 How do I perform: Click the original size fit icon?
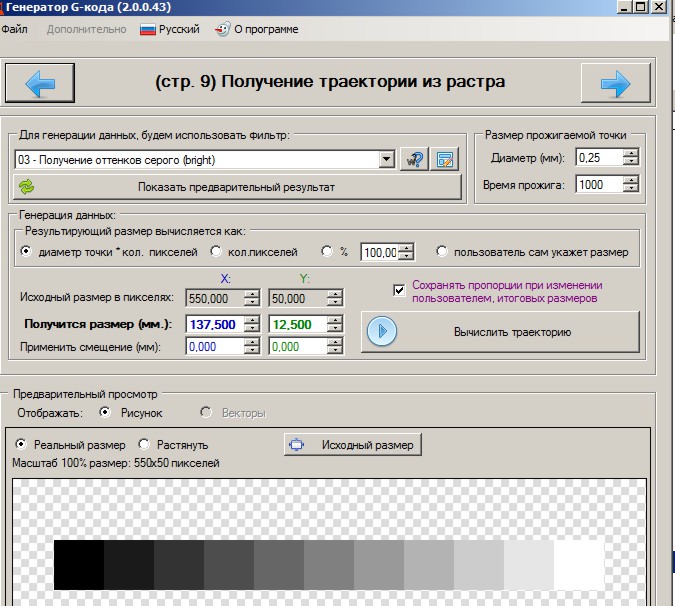[297, 444]
